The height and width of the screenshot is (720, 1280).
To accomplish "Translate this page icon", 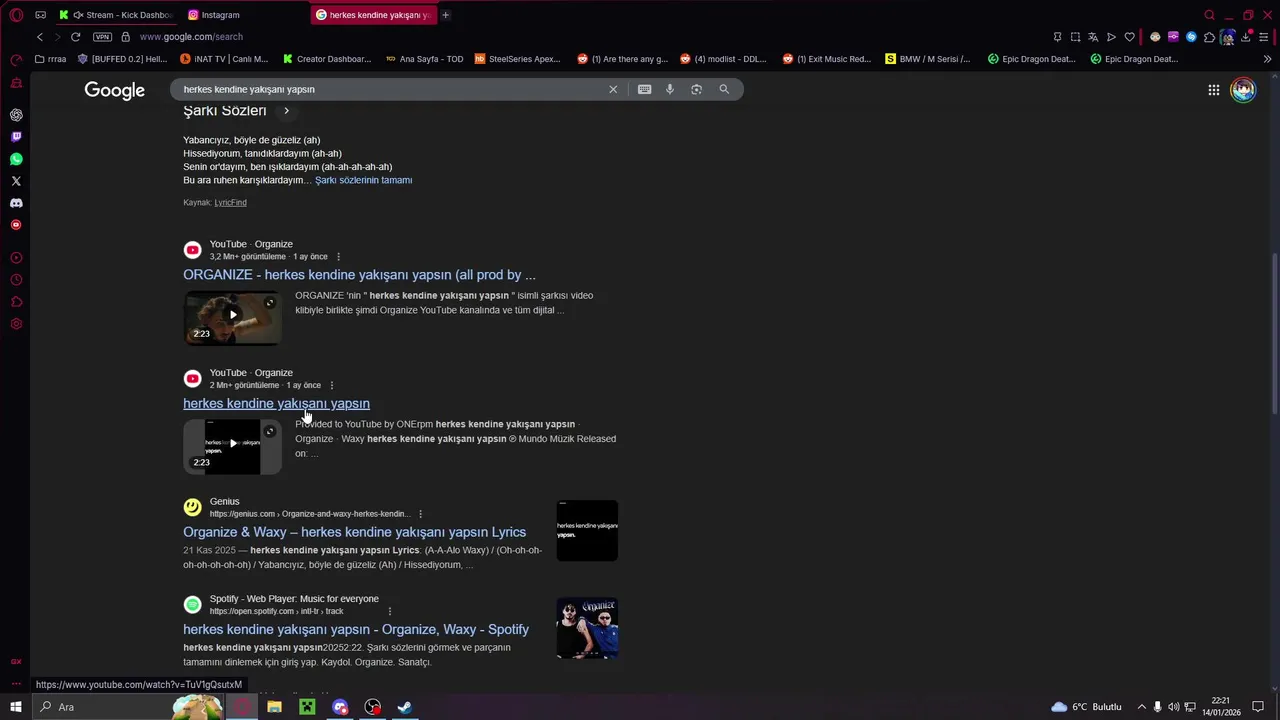I will 1093,37.
